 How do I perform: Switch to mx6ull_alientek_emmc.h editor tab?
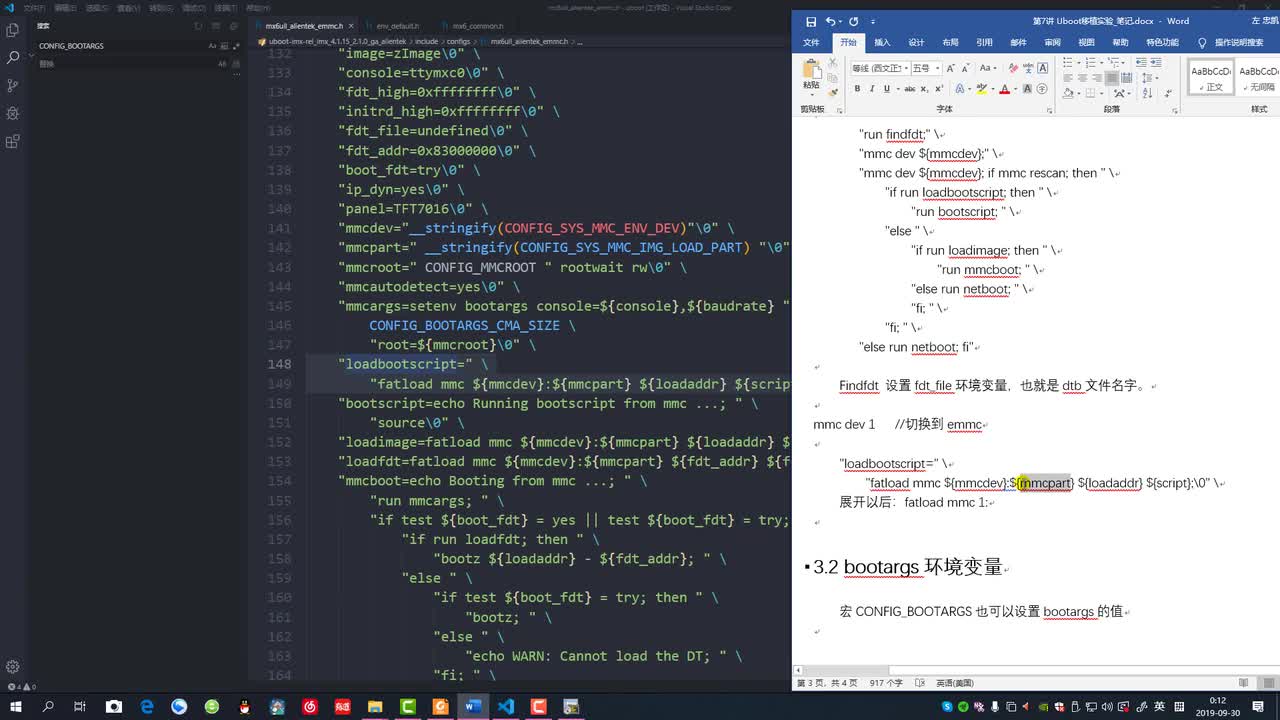point(304,26)
